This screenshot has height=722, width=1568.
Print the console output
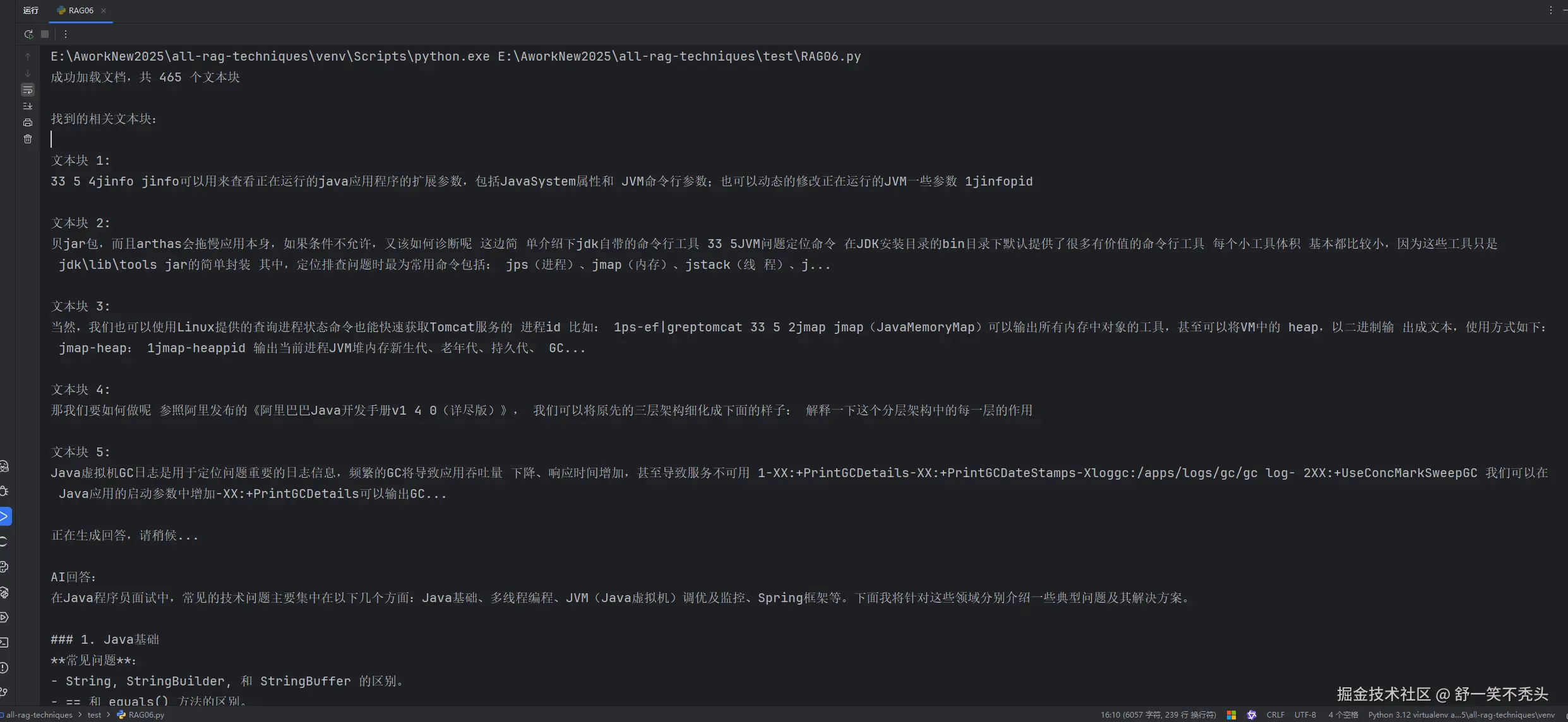click(28, 122)
